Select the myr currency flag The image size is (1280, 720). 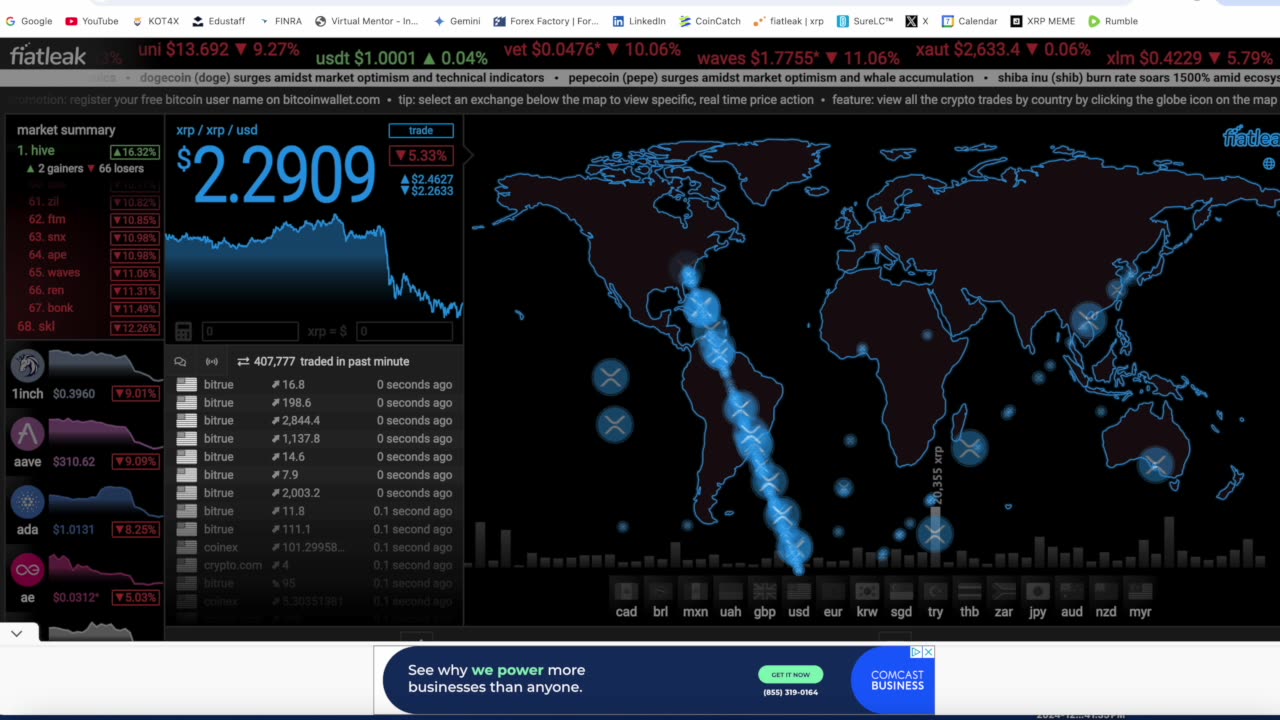1140,591
